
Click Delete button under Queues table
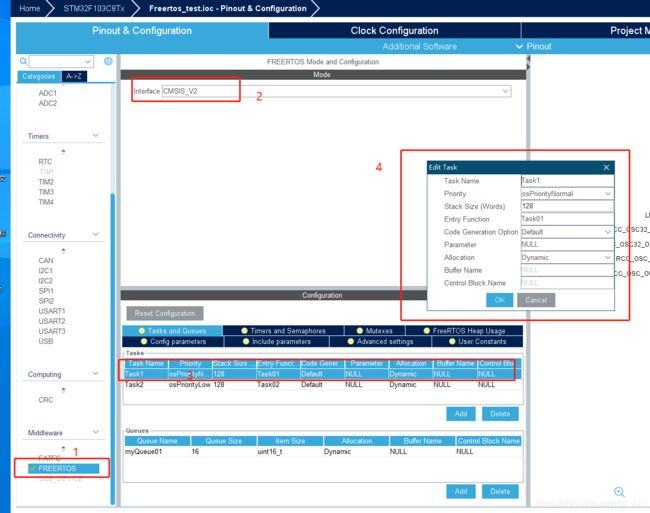pos(500,491)
